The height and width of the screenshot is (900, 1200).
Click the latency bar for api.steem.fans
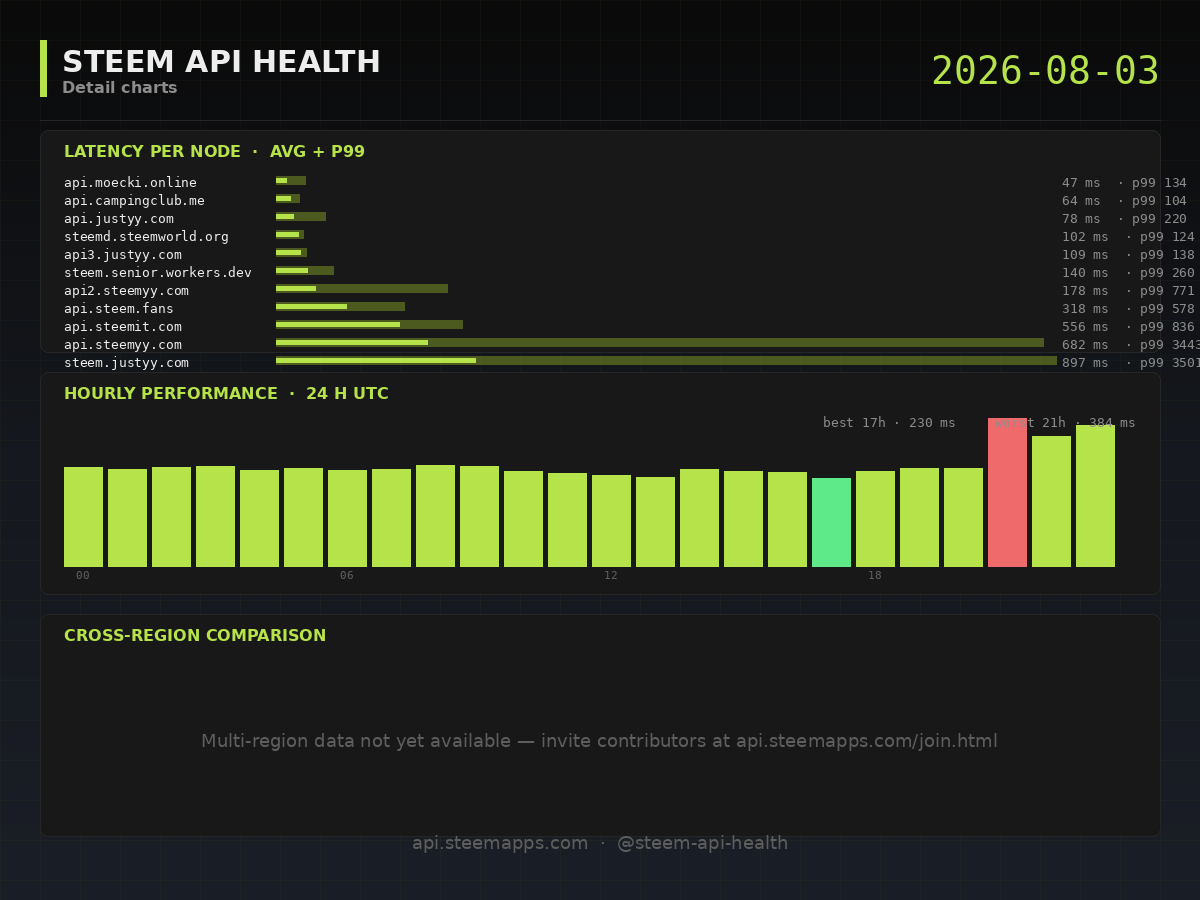tap(340, 307)
